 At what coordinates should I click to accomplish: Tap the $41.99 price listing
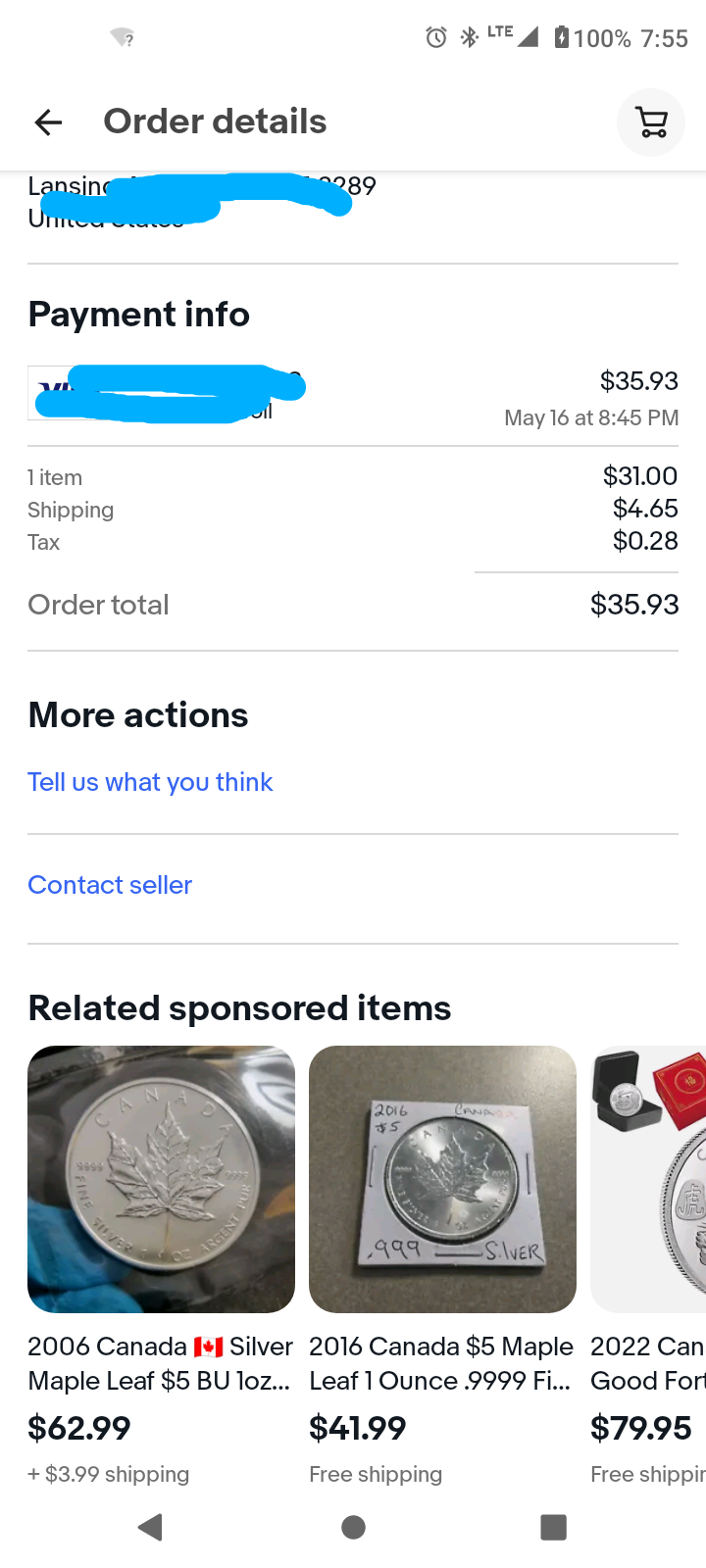click(x=358, y=1428)
